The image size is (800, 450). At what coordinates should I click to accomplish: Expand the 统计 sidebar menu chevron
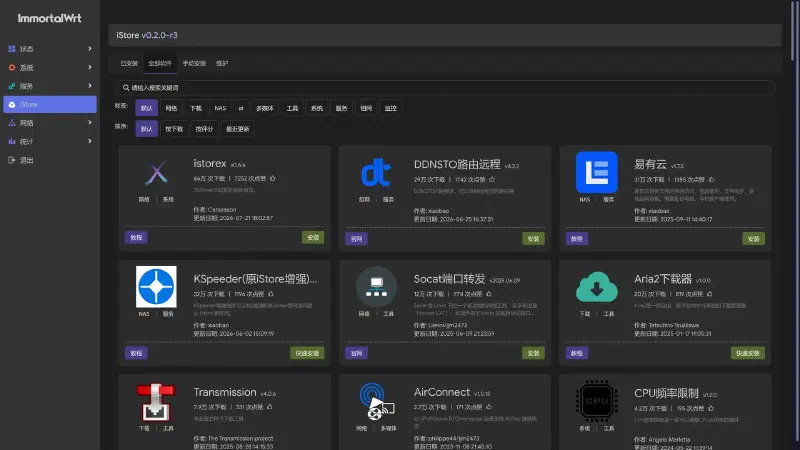(x=90, y=141)
